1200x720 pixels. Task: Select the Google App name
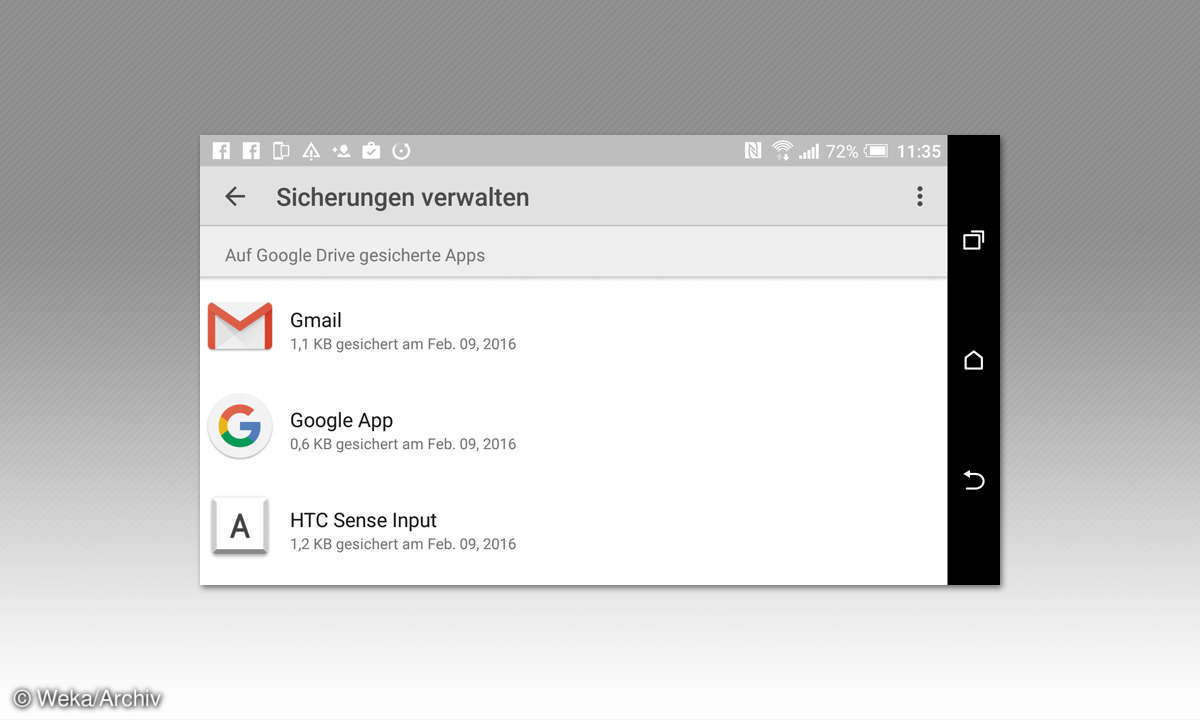click(x=341, y=420)
